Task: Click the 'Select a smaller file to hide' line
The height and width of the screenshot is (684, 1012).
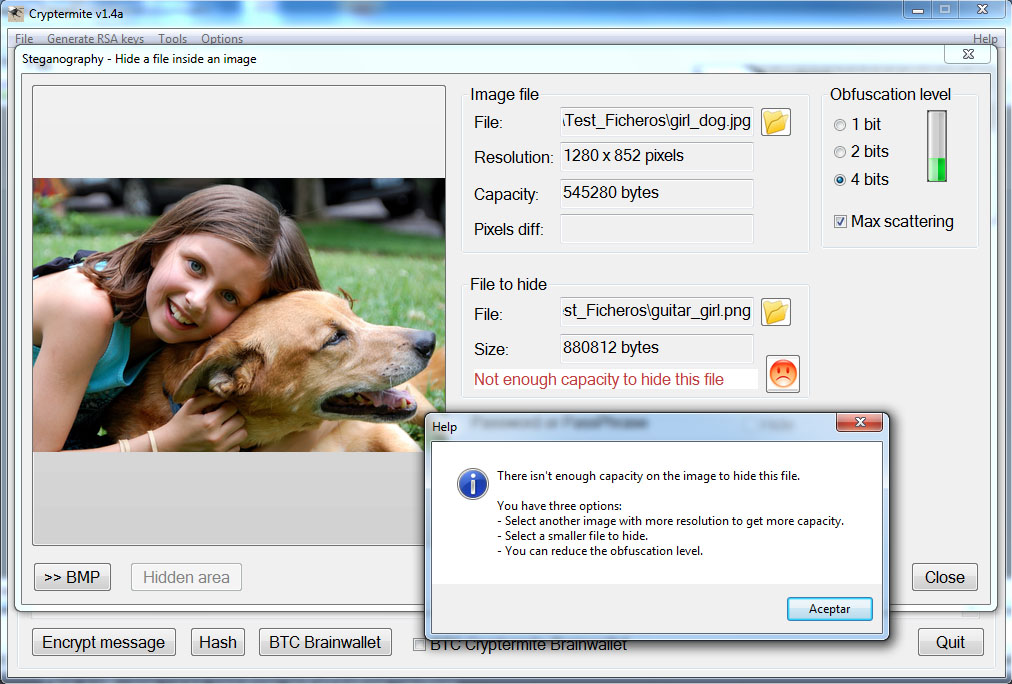Action: (572, 536)
